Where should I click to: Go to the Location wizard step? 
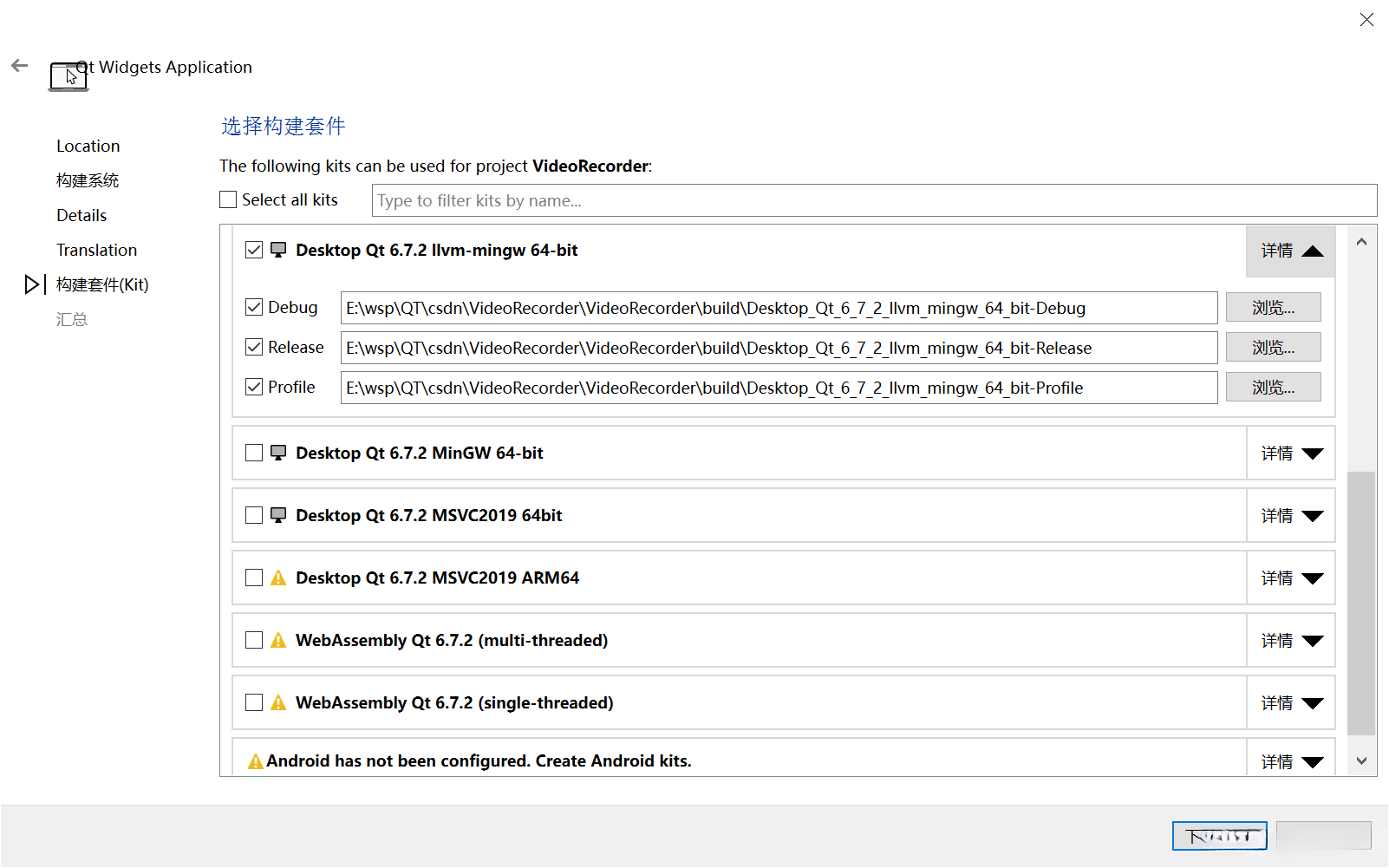88,146
